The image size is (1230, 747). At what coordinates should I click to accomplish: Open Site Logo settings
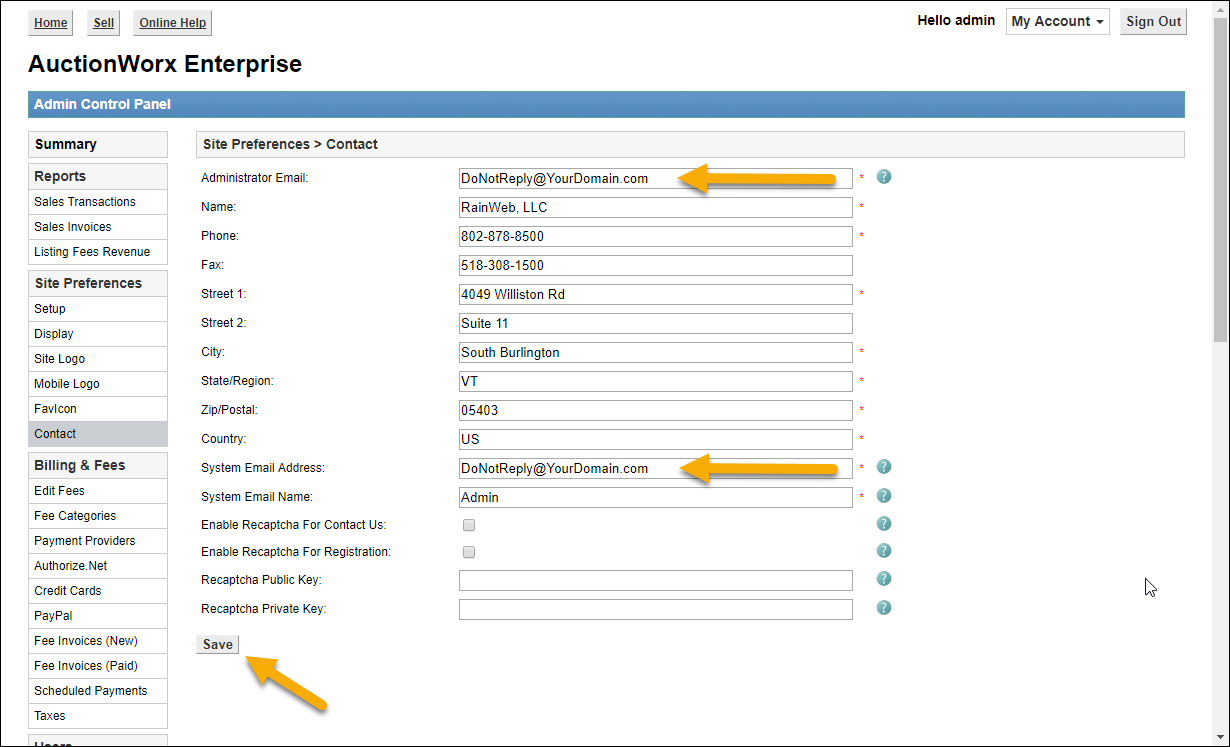98,359
